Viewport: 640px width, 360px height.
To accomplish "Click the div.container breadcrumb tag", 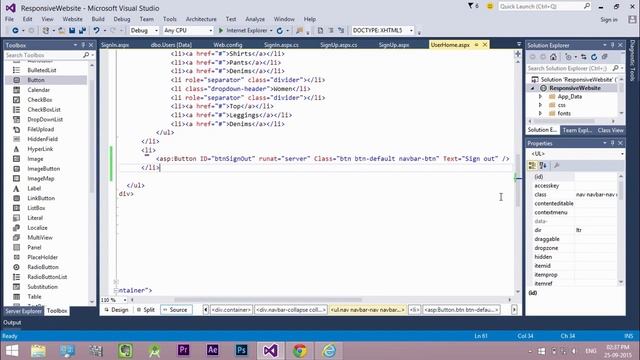I will pyautogui.click(x=231, y=310).
